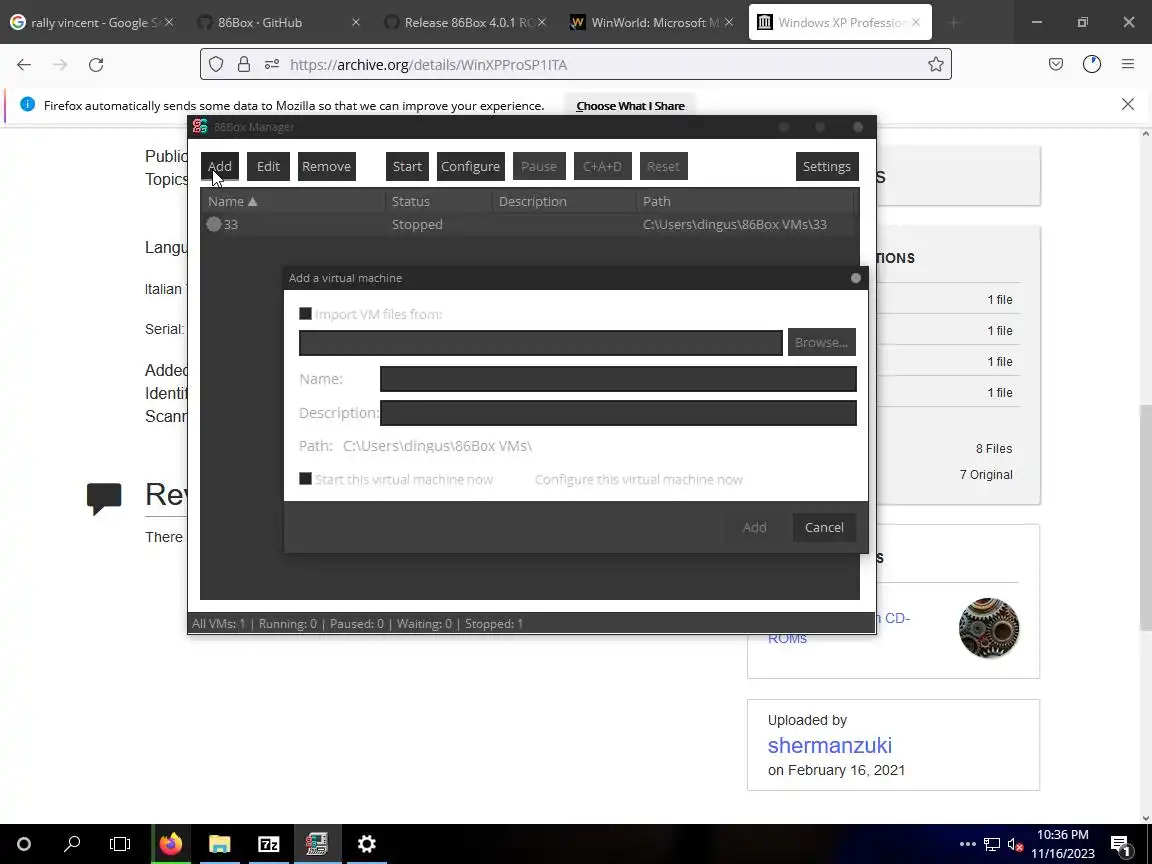Open a new browser tab
This screenshot has height=864, width=1152.
(954, 23)
